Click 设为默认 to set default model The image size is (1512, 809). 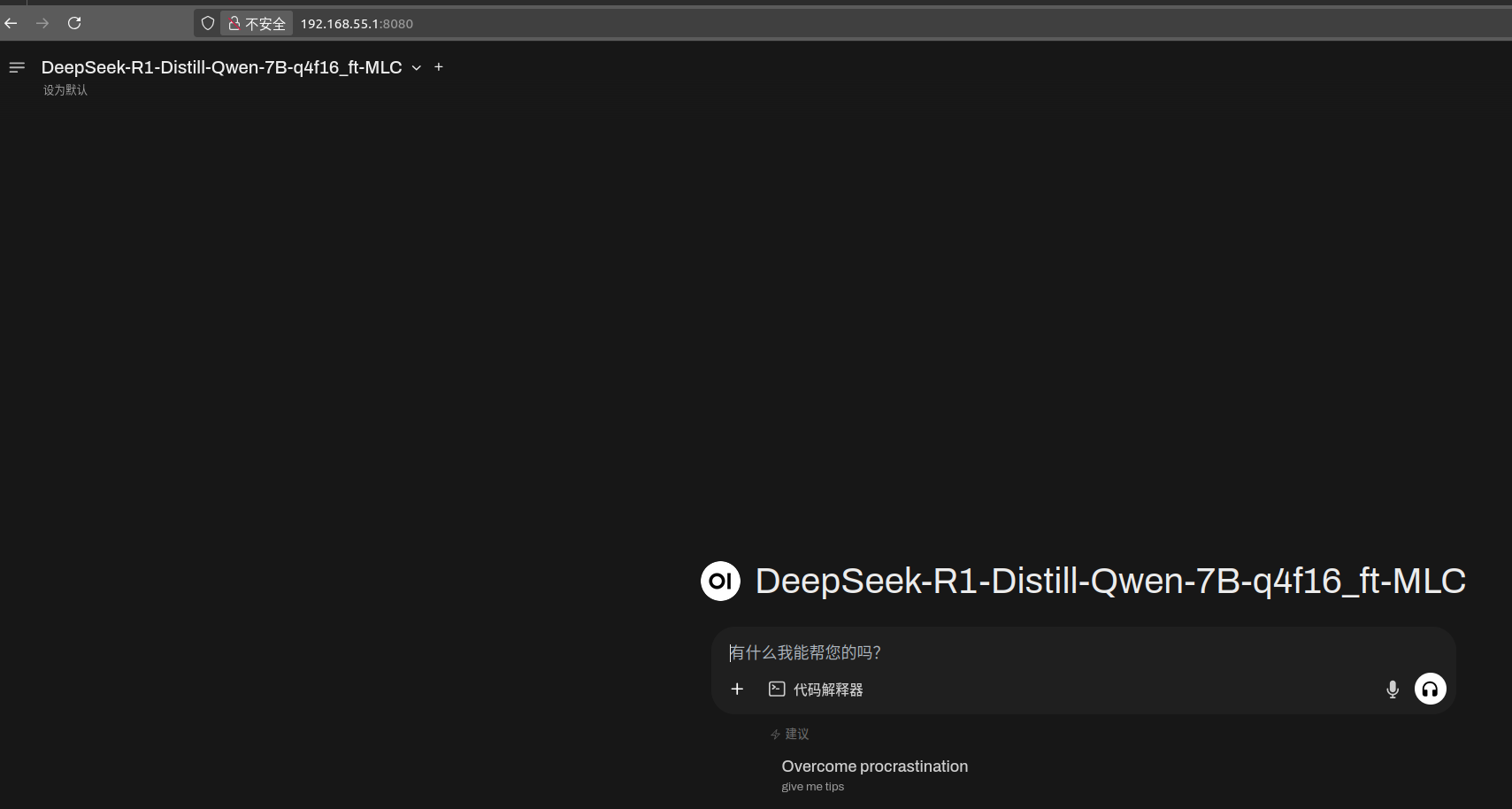(x=65, y=90)
